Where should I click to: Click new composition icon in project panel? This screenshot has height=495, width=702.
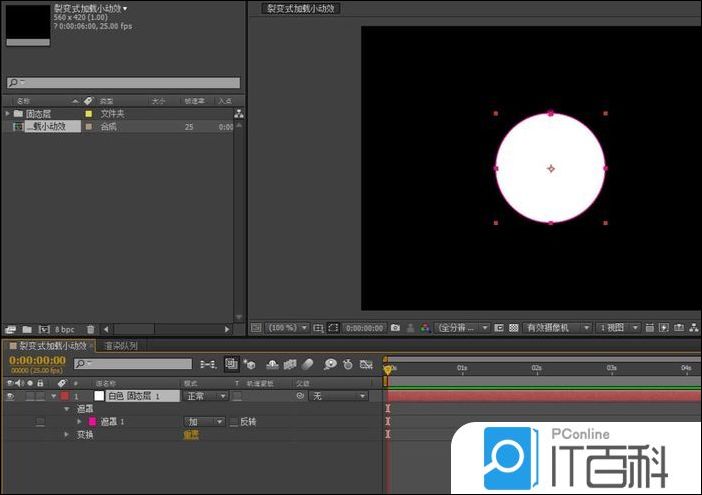(x=43, y=329)
